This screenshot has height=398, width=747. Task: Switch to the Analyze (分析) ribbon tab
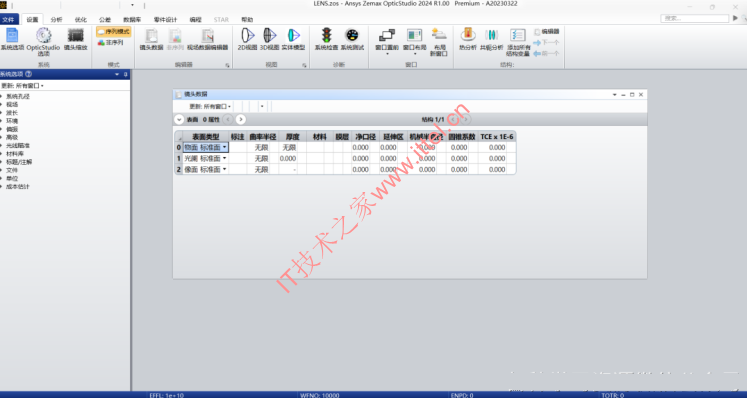[56, 20]
